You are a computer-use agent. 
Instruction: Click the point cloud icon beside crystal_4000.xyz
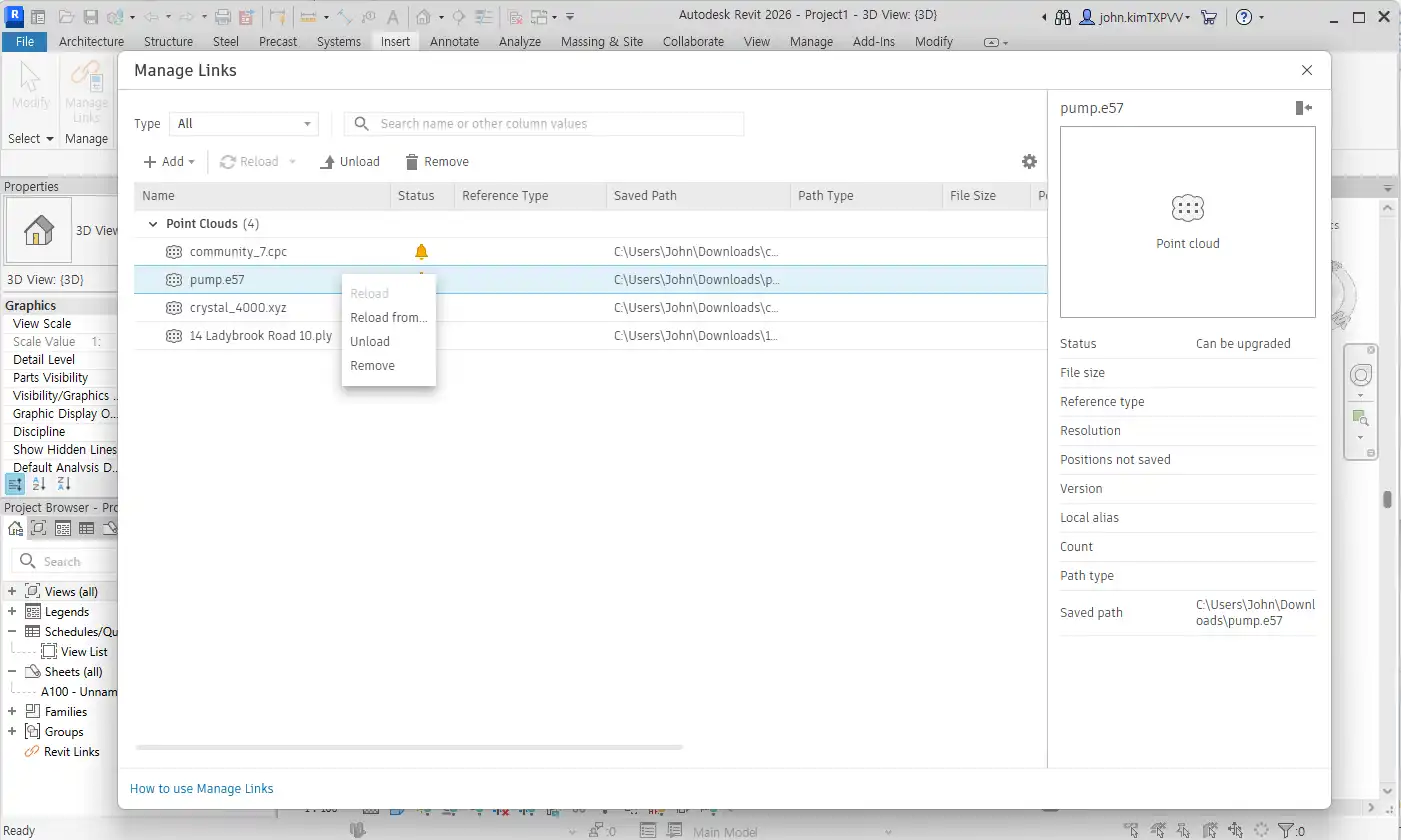pos(173,308)
